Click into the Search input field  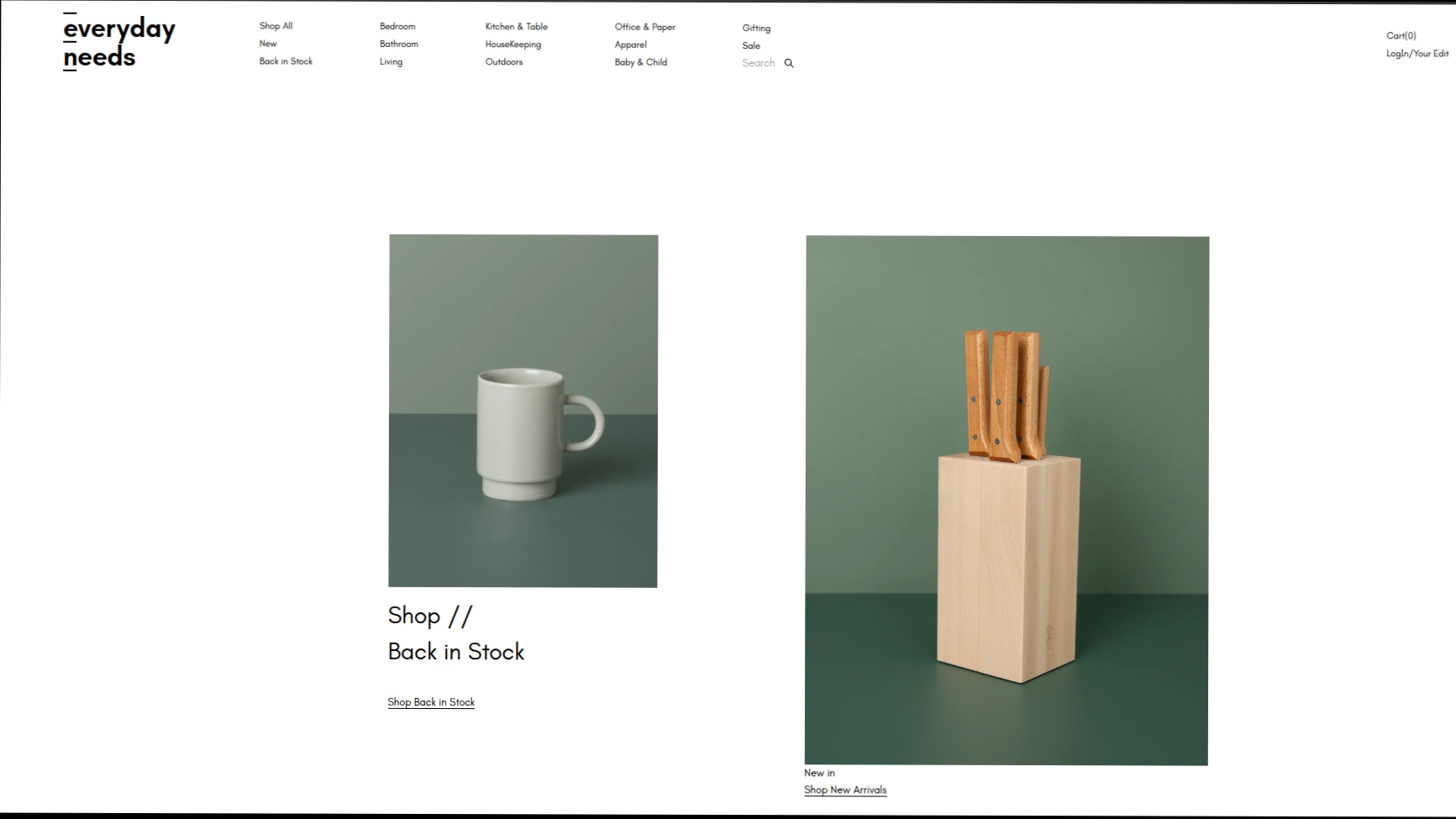[759, 63]
